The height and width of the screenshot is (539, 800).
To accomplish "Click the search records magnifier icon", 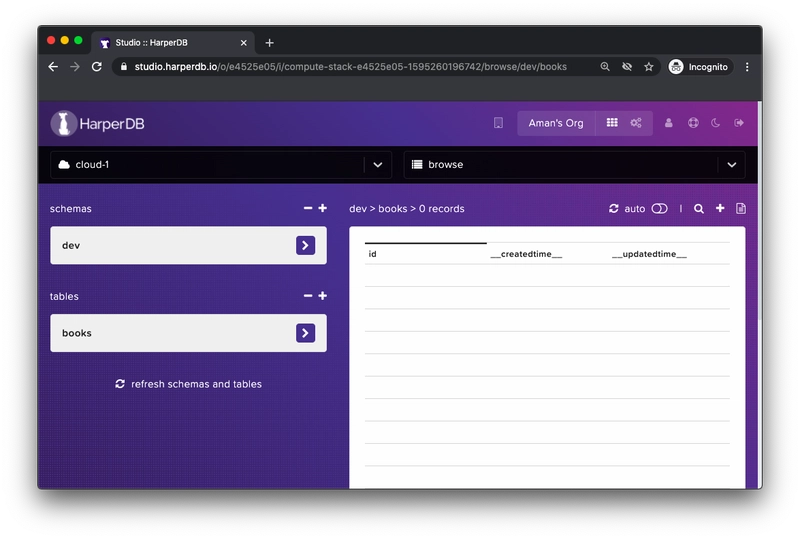I will point(699,209).
